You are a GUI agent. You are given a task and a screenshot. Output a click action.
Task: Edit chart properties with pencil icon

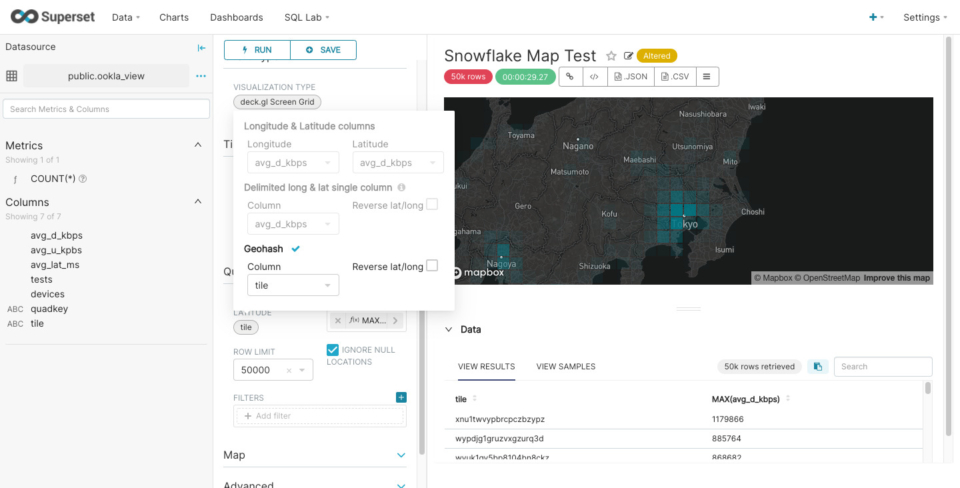click(x=628, y=56)
